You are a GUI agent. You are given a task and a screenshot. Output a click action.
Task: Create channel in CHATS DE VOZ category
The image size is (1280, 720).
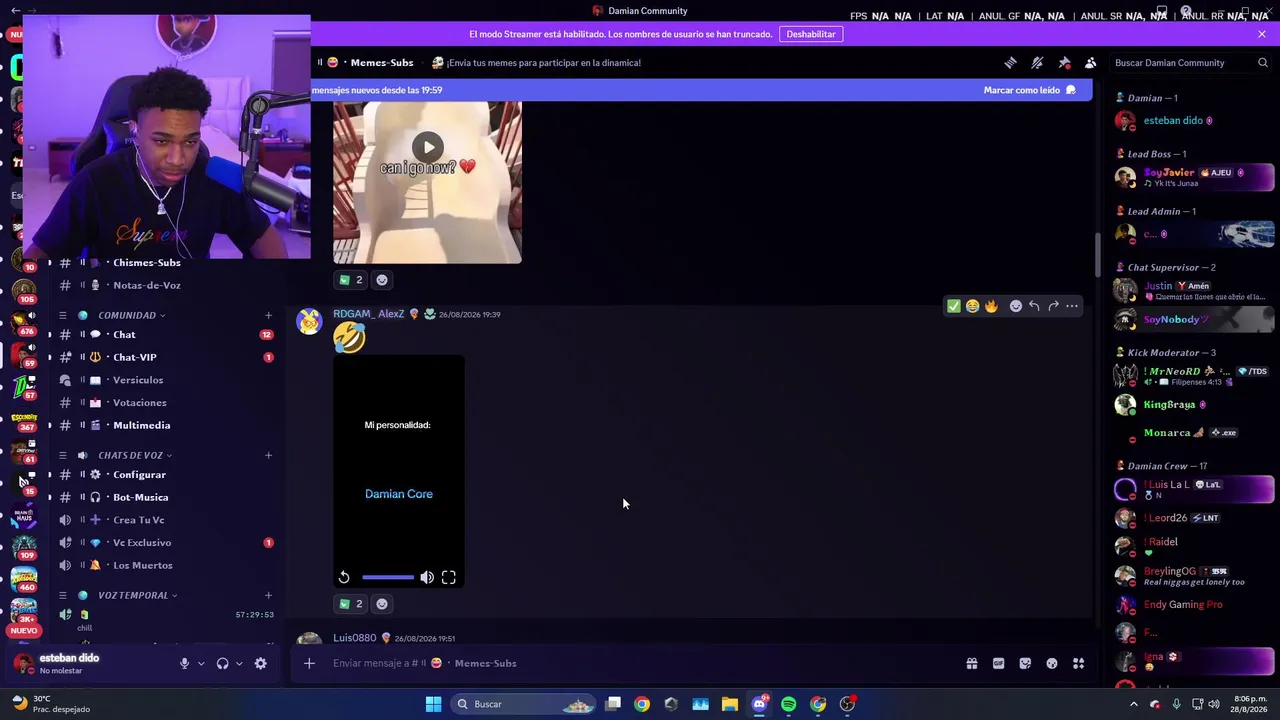click(x=268, y=455)
